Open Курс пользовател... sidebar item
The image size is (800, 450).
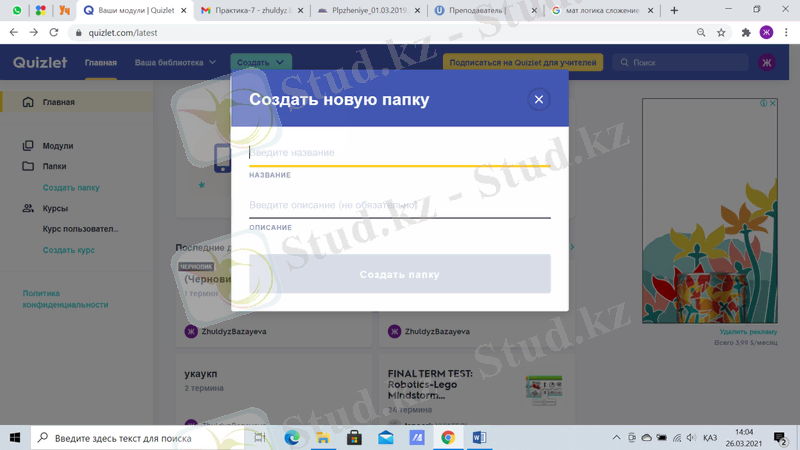(80, 229)
